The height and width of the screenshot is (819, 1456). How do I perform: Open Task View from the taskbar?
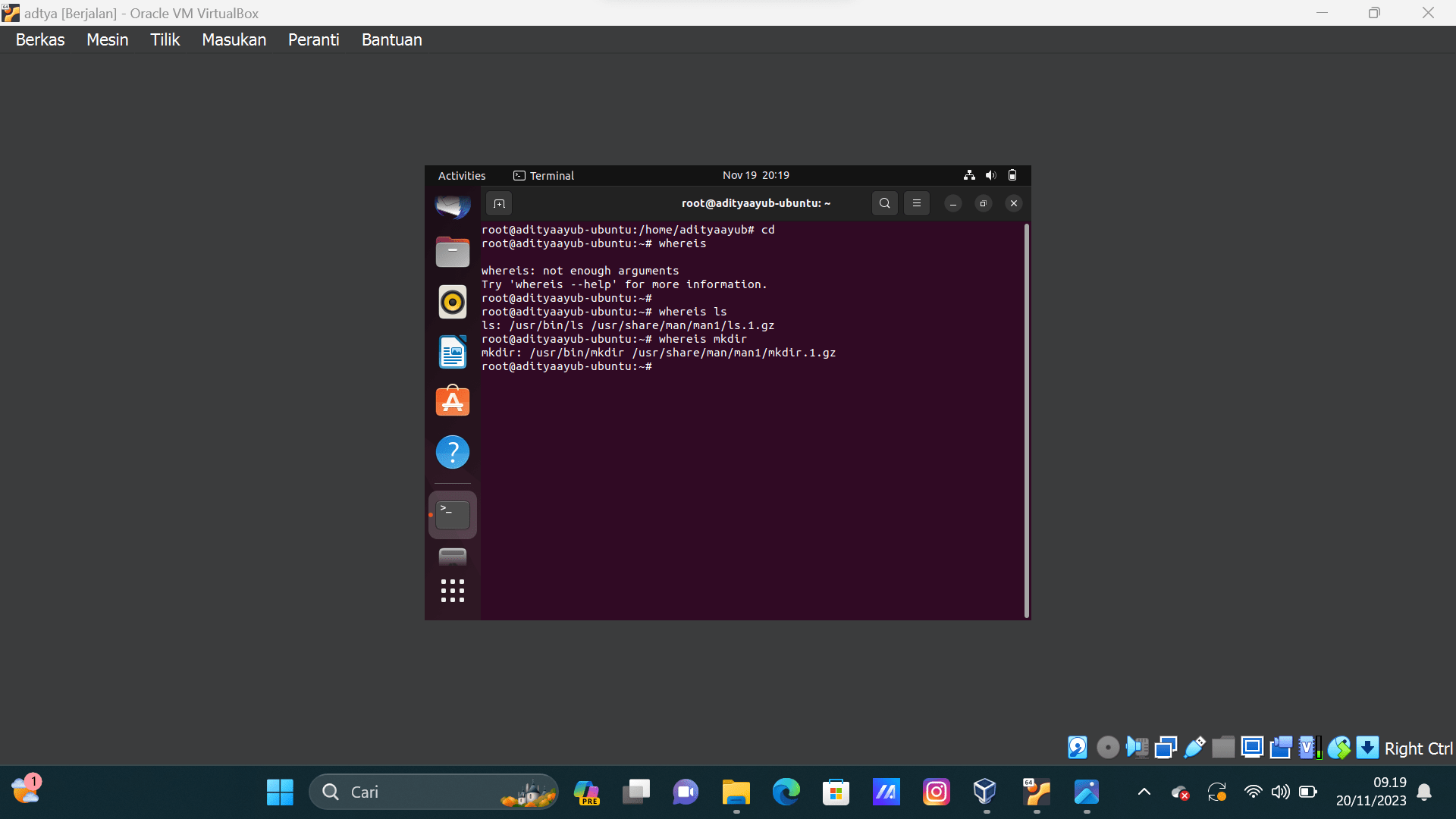coord(635,792)
